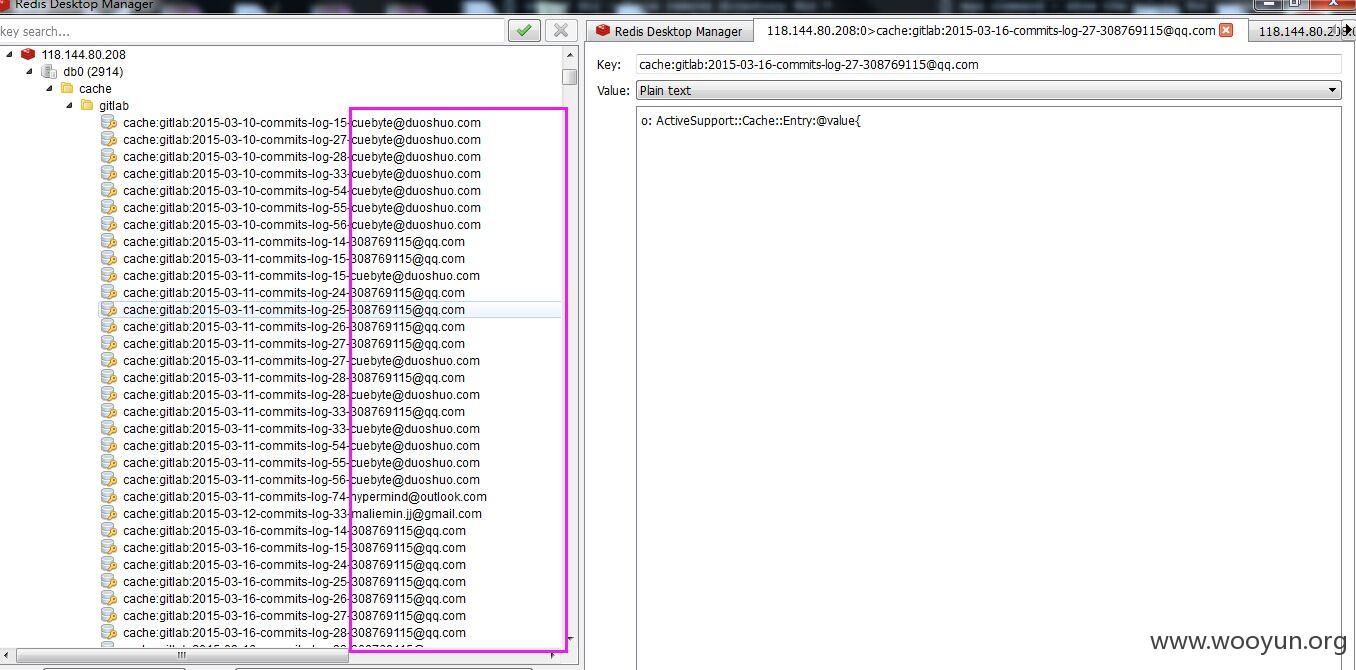Select key 2015-03-11-commits-log-28-cuebyte@duoshuo.com
This screenshot has height=670, width=1356.
[302, 394]
